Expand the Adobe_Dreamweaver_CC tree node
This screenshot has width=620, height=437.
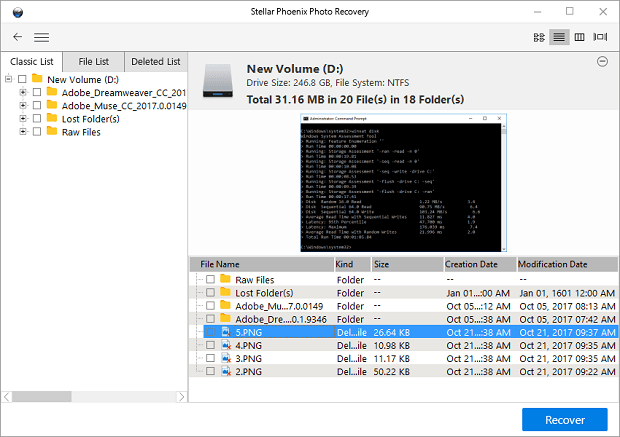pyautogui.click(x=23, y=92)
